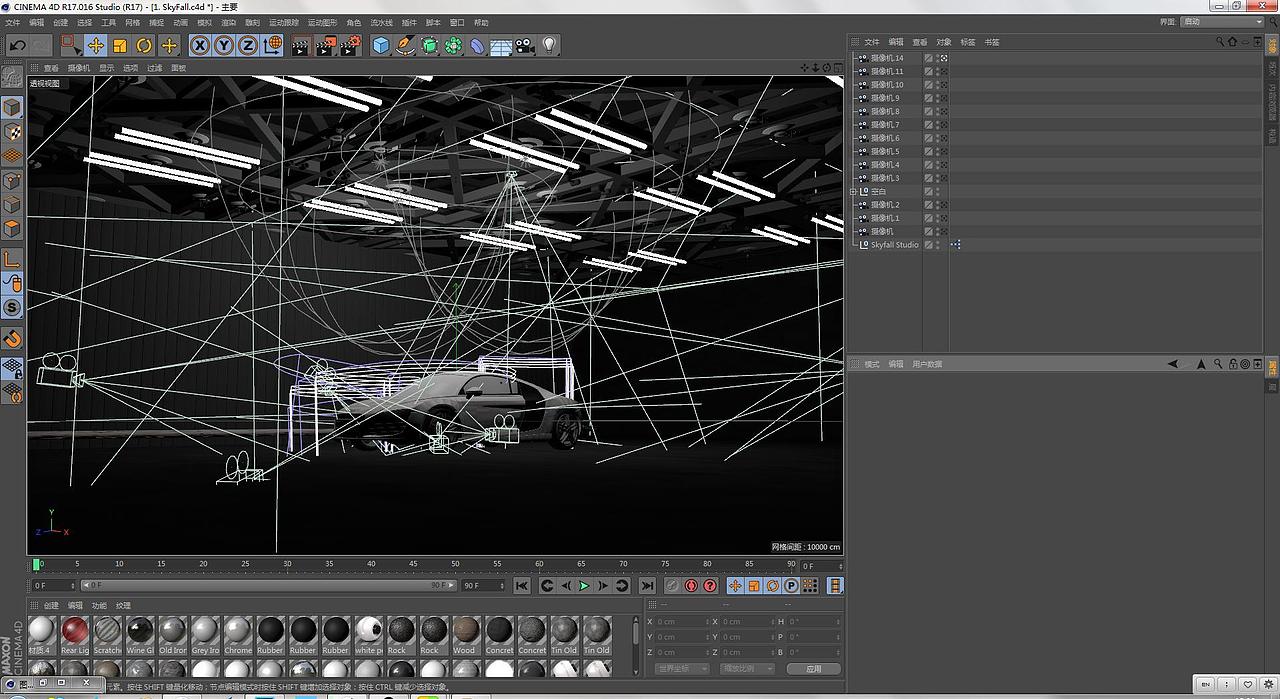Click frame 45 on timeline ruler
Viewport: 1280px width, 699px height.
414,565
